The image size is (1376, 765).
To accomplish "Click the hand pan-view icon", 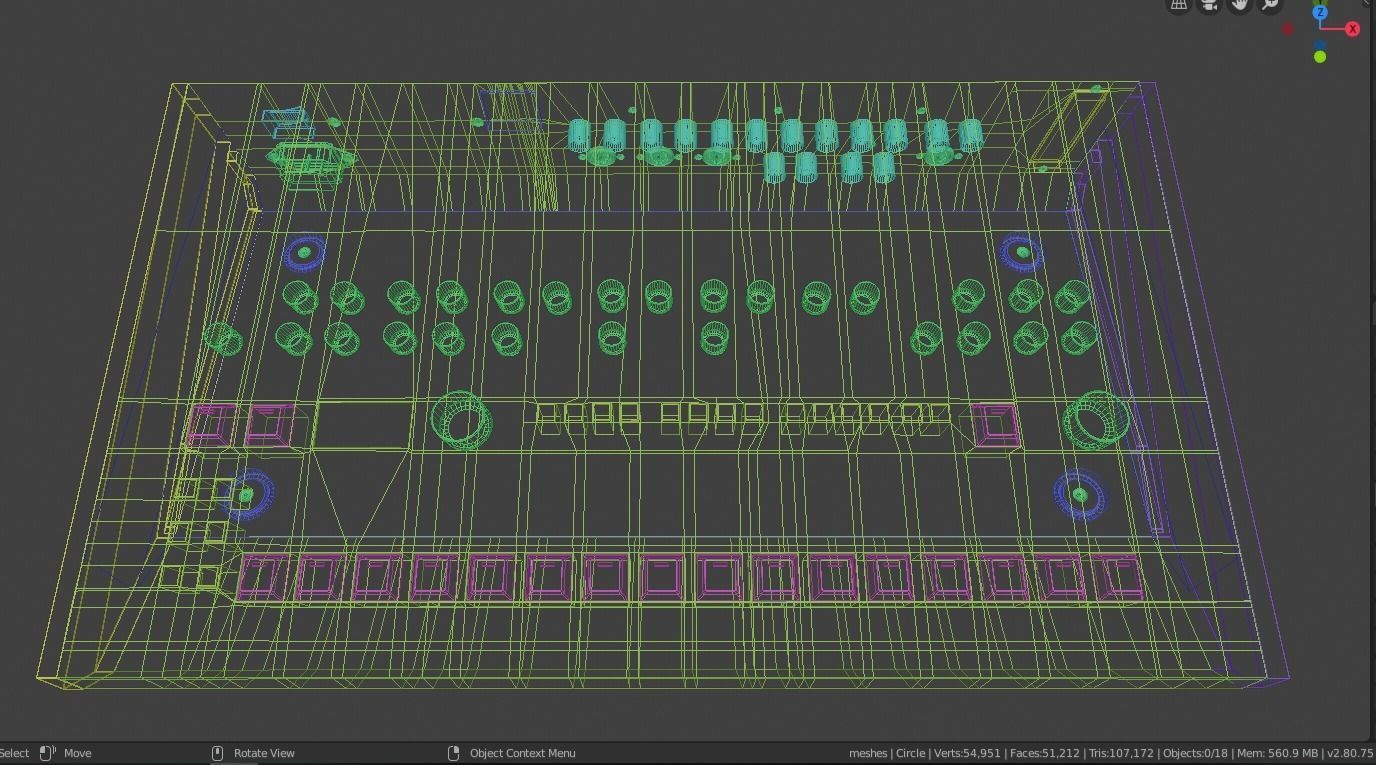I will 1240,4.
